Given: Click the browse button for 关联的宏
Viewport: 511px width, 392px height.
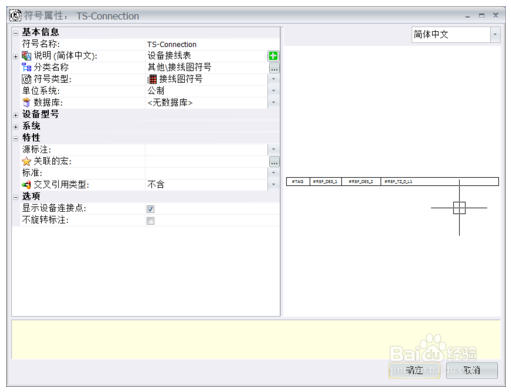Looking at the screenshot, I should pos(274,162).
